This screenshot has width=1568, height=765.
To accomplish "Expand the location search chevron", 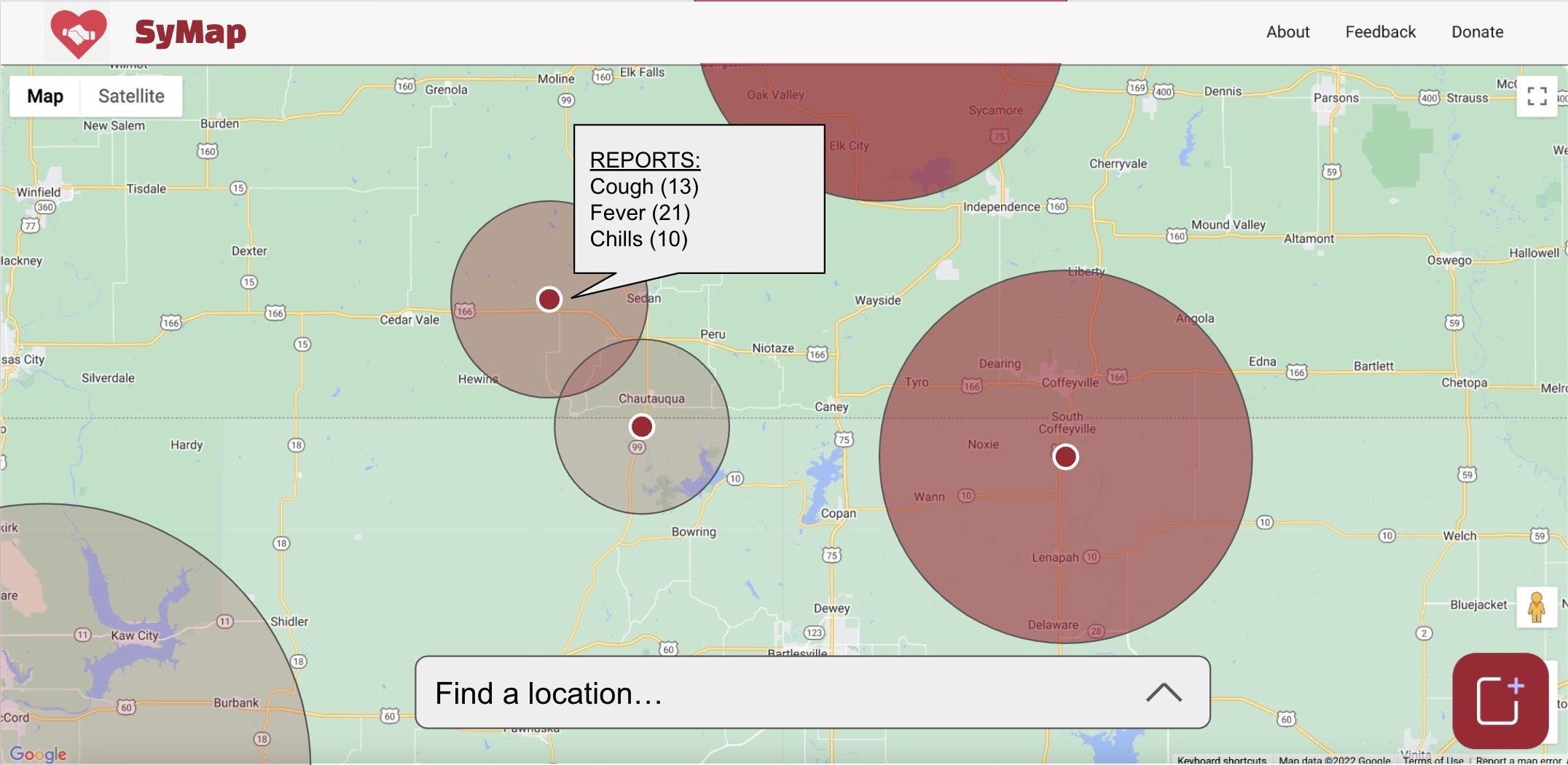I will click(x=1164, y=692).
